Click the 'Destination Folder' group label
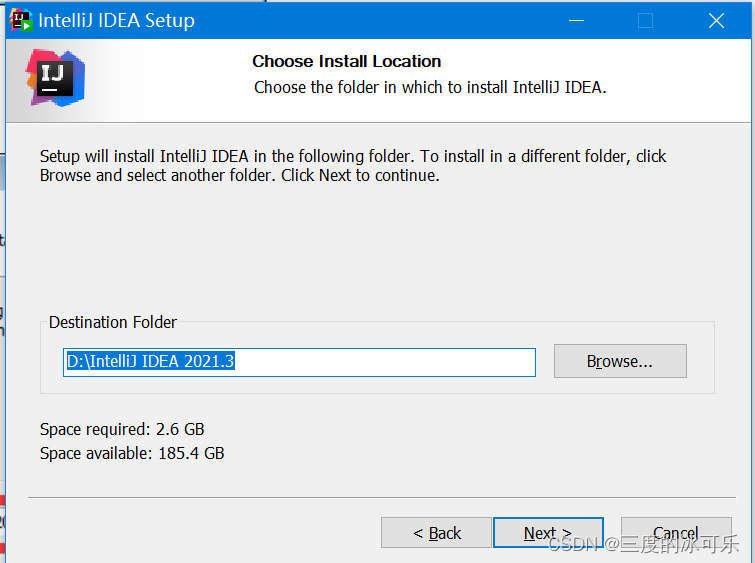 (113, 322)
